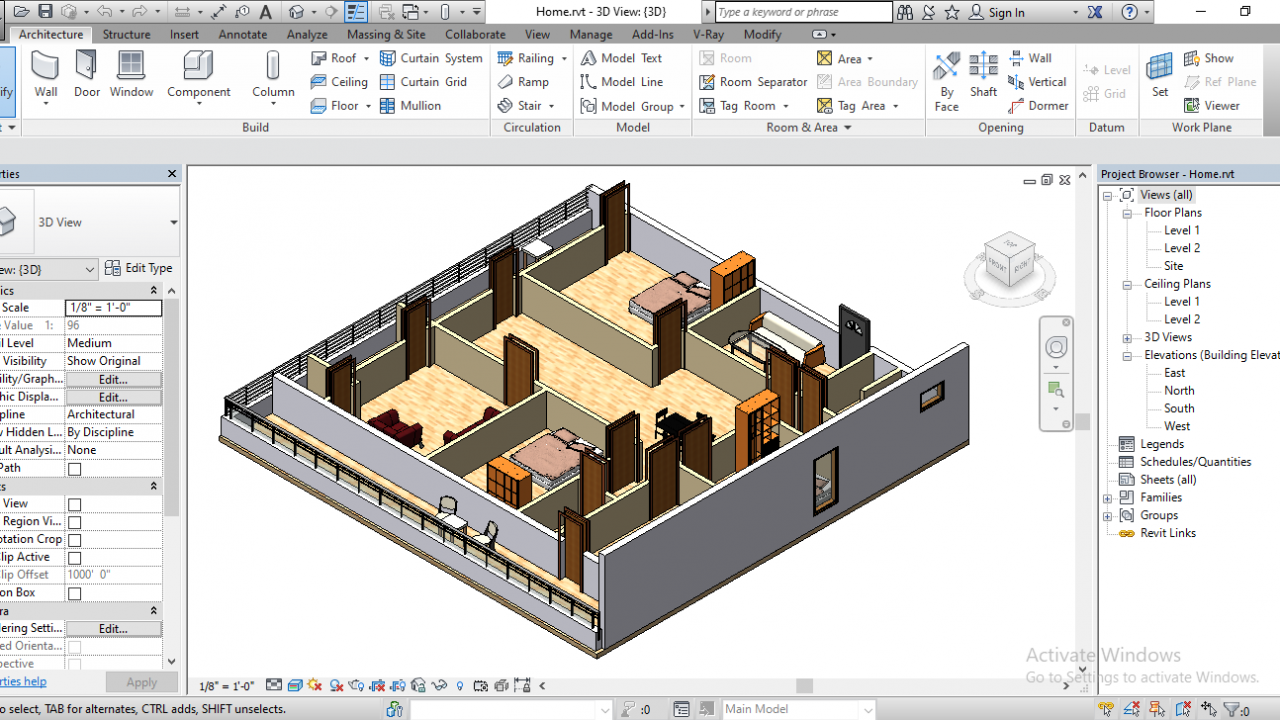Select the By Face opening tool

(x=946, y=82)
